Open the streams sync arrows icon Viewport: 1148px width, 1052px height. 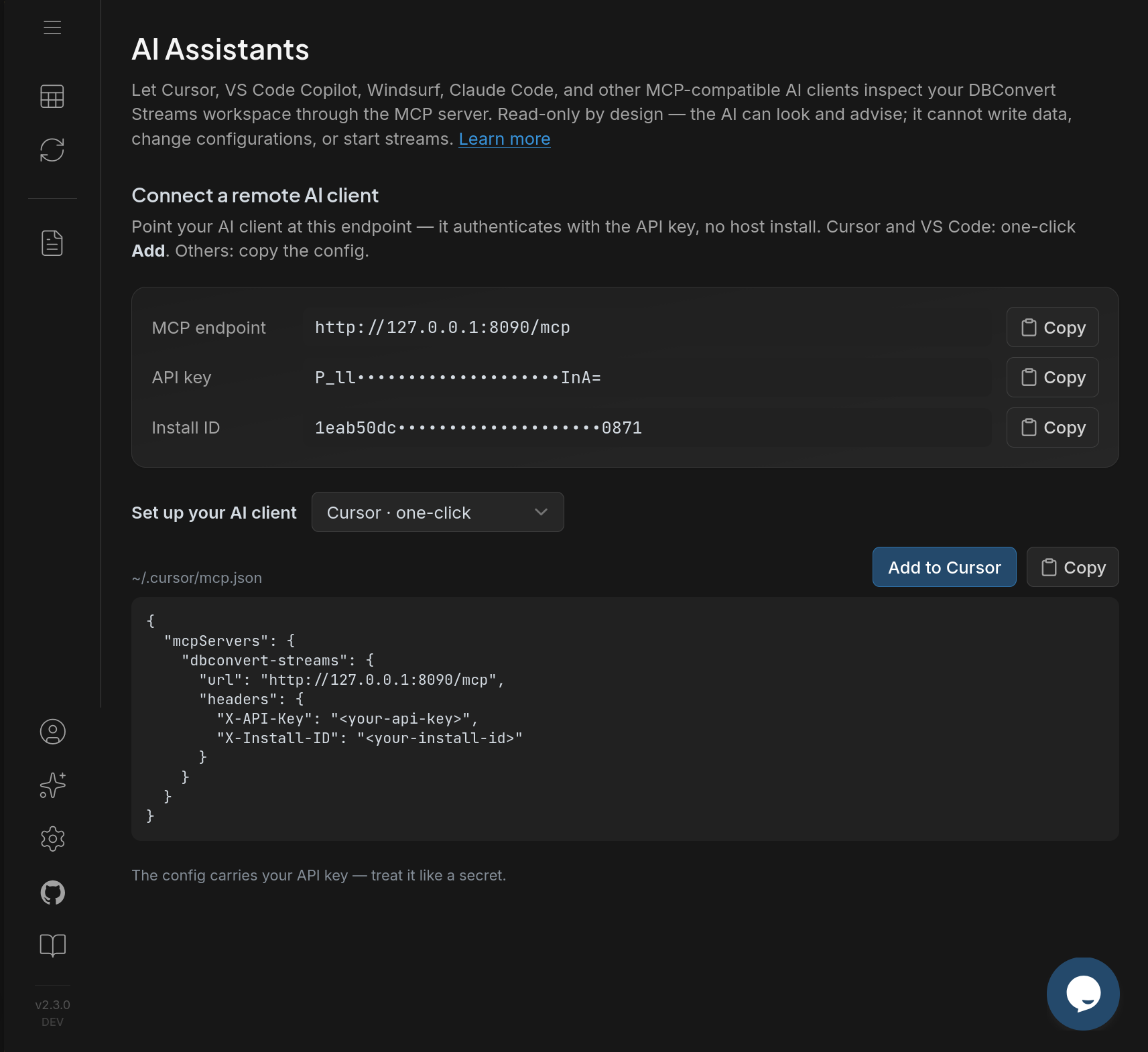coord(52,150)
